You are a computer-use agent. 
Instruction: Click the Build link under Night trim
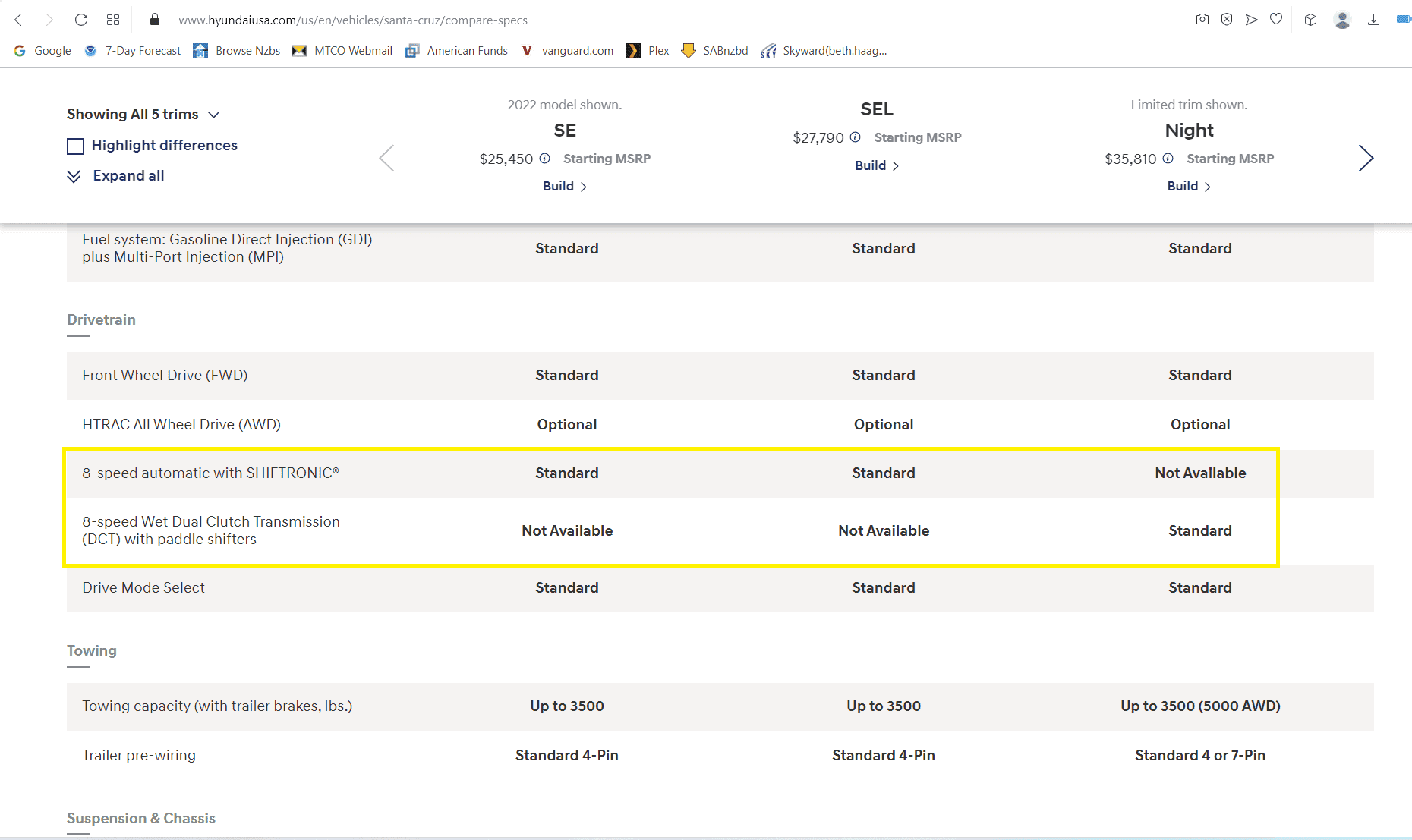[1189, 186]
